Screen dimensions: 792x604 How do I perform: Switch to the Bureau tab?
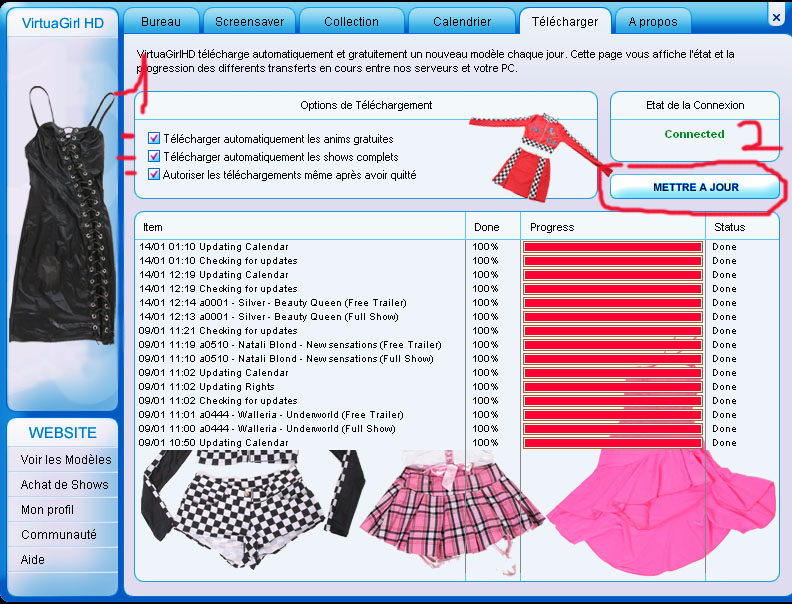(161, 21)
